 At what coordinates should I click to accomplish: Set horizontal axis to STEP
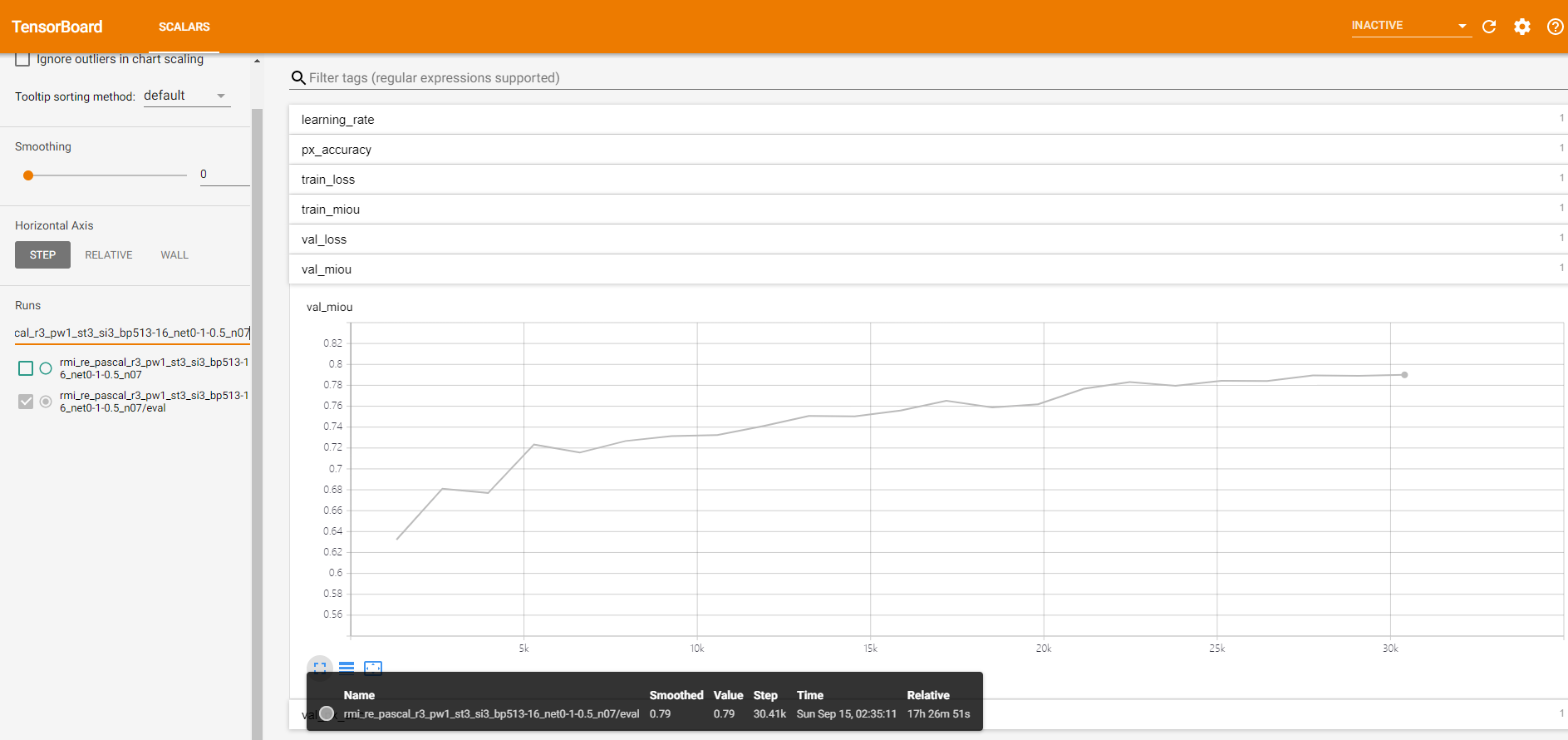(x=42, y=255)
